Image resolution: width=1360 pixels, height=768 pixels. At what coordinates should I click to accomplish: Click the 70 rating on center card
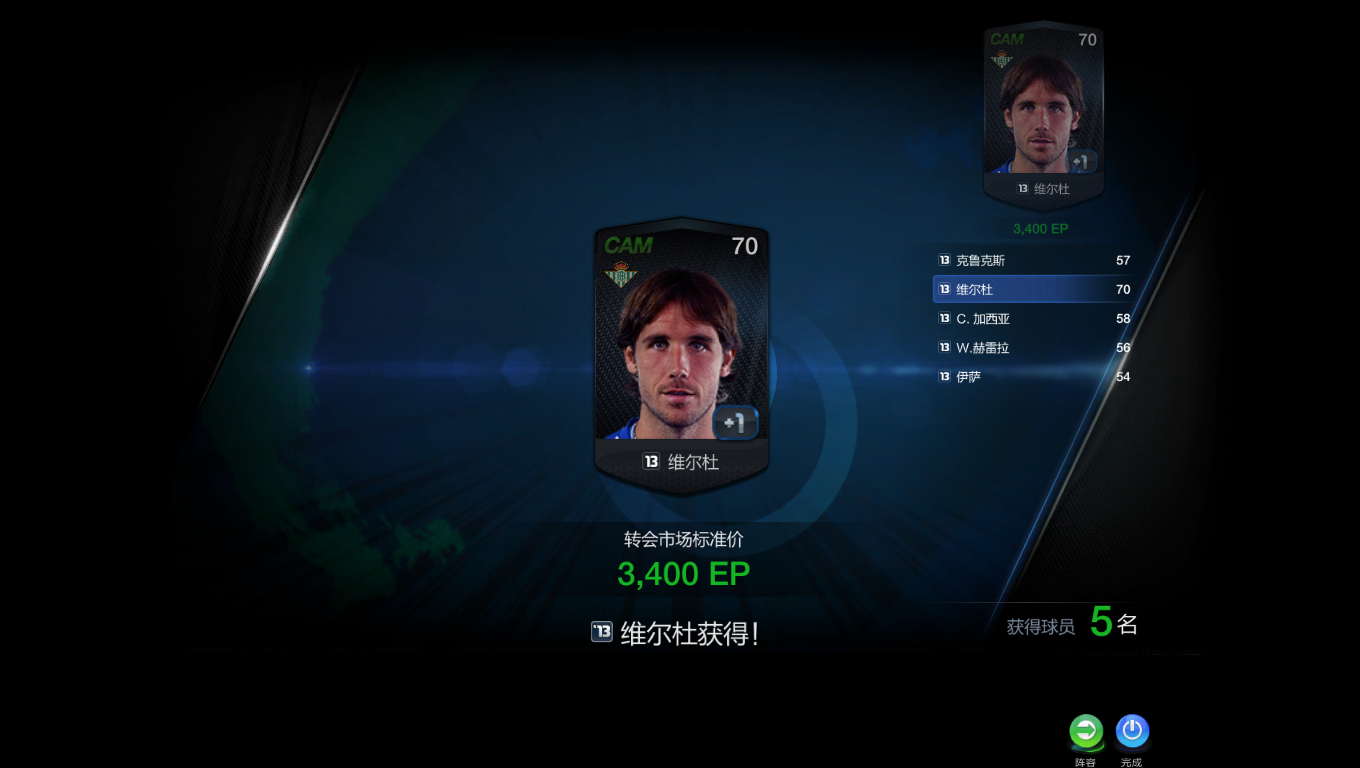pyautogui.click(x=745, y=246)
